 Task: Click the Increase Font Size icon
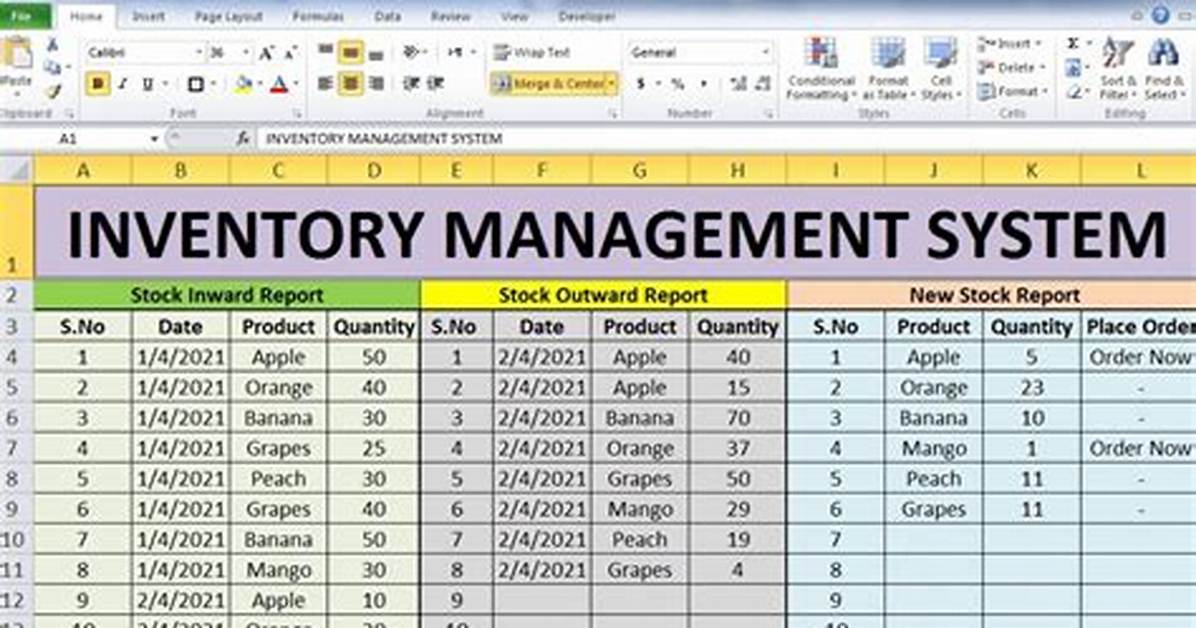pyautogui.click(x=266, y=53)
